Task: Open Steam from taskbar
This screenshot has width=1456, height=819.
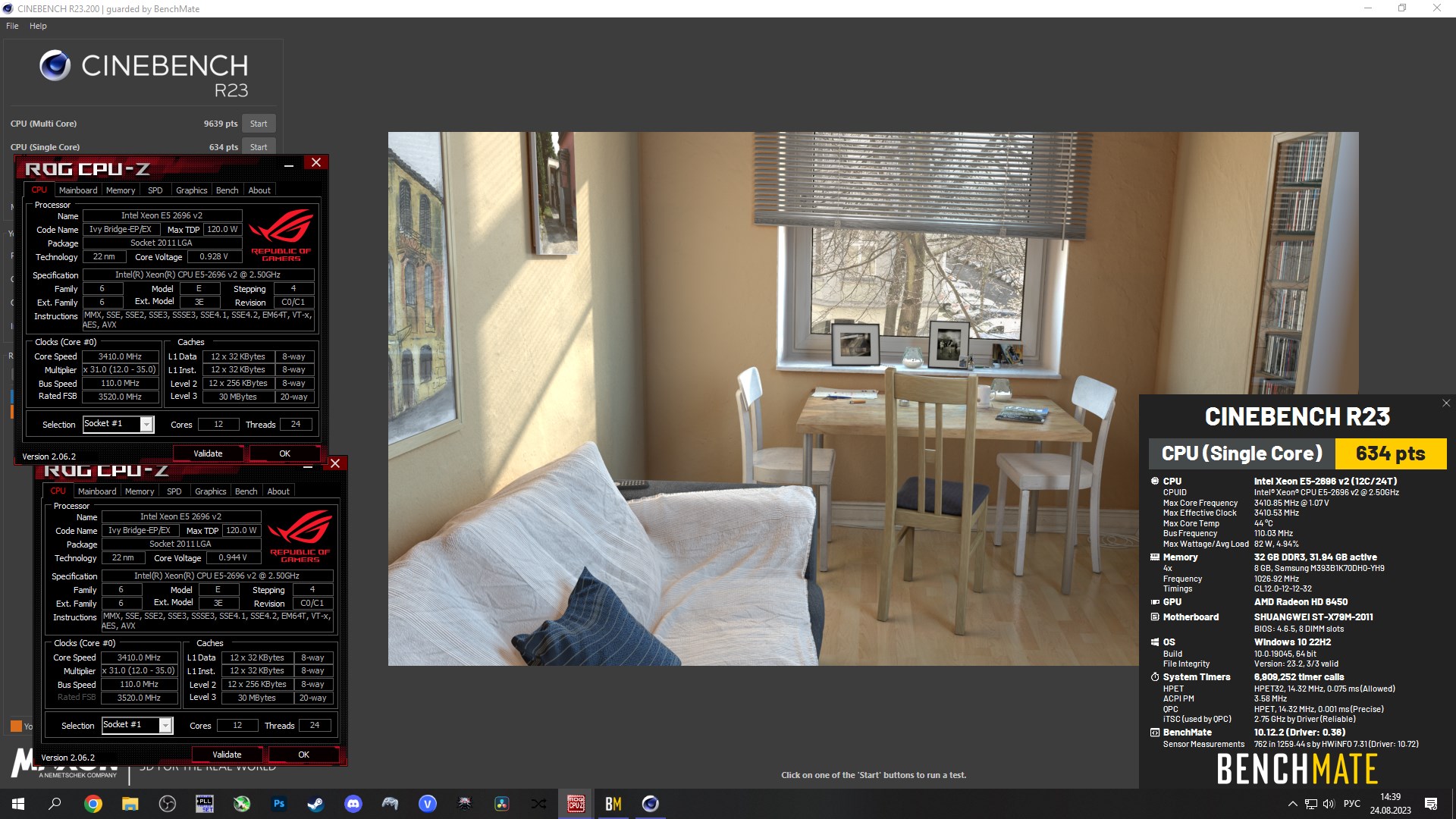Action: 316,804
